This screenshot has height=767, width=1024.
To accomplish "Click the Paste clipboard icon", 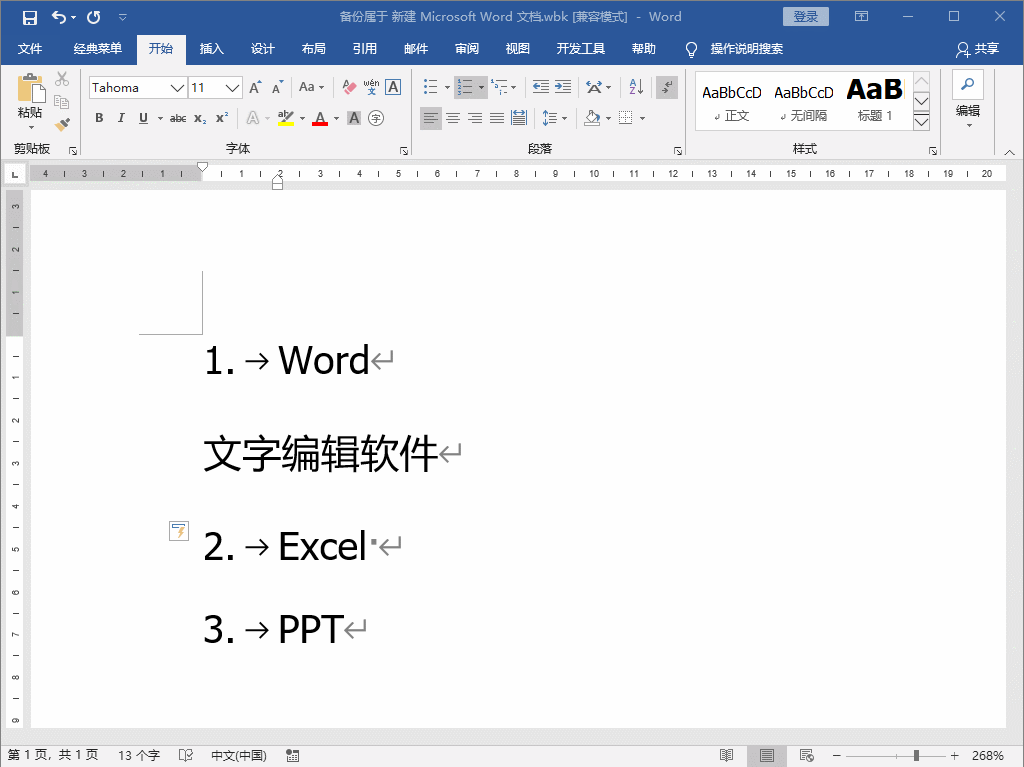I will [30, 89].
